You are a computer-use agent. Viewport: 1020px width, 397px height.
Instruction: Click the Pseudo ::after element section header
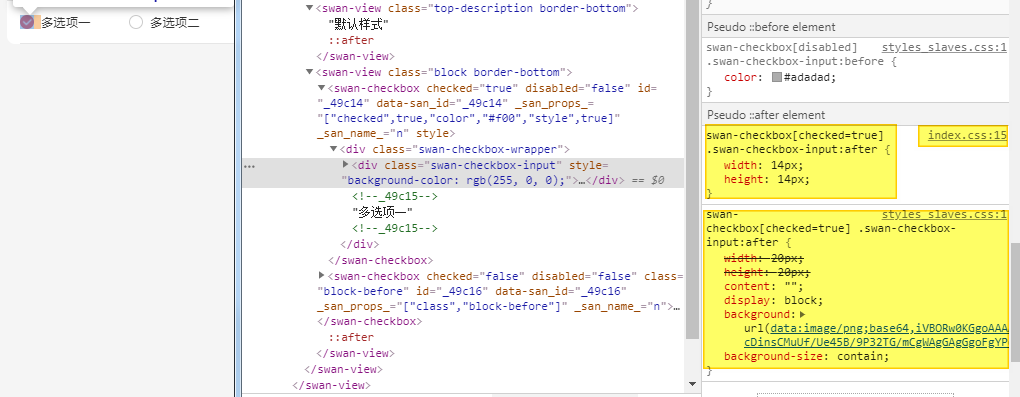[861, 115]
